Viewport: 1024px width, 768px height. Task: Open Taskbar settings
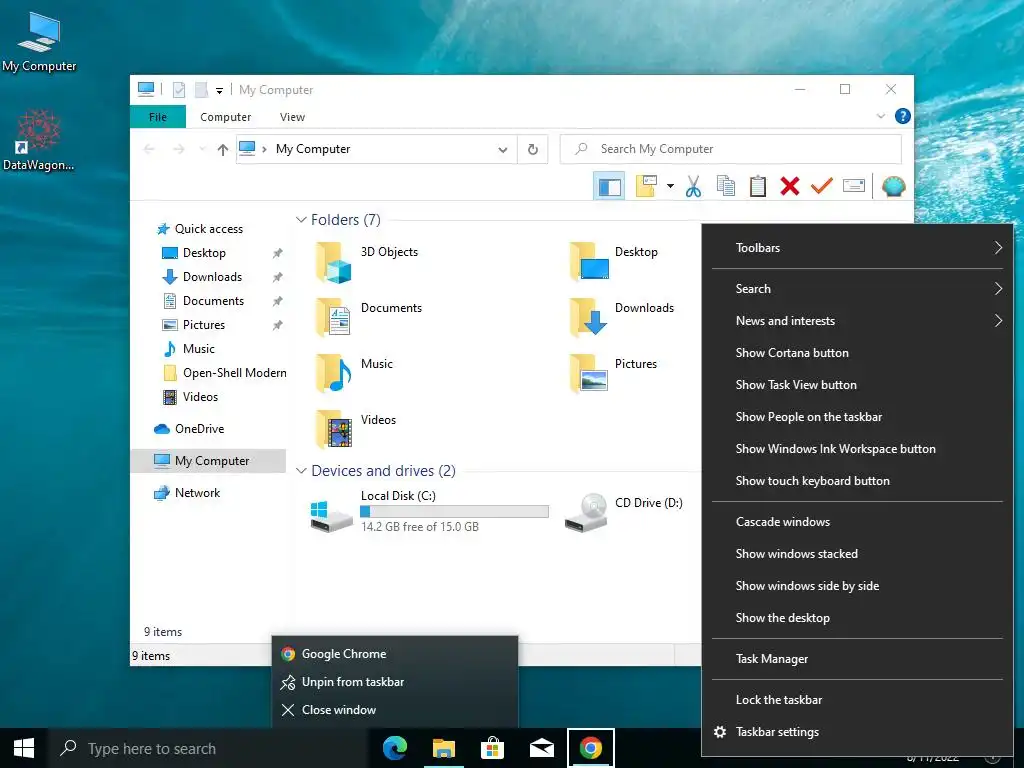click(857, 731)
